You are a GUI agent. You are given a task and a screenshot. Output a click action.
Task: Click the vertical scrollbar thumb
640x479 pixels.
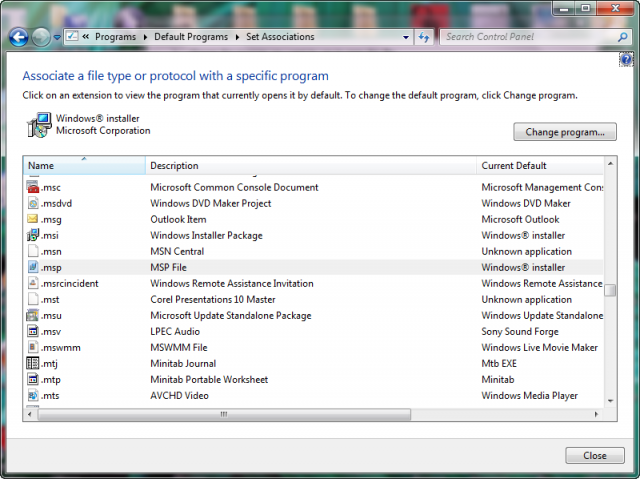tap(610, 290)
